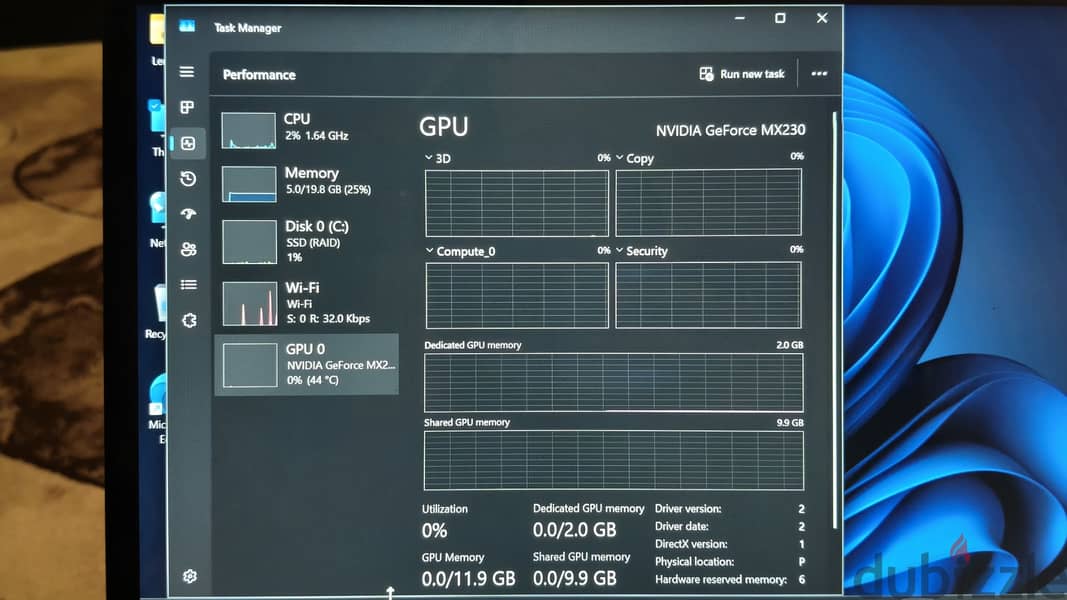Screen dimensions: 1067x600
Task: Click the Copy engine graph
Action: pos(708,202)
